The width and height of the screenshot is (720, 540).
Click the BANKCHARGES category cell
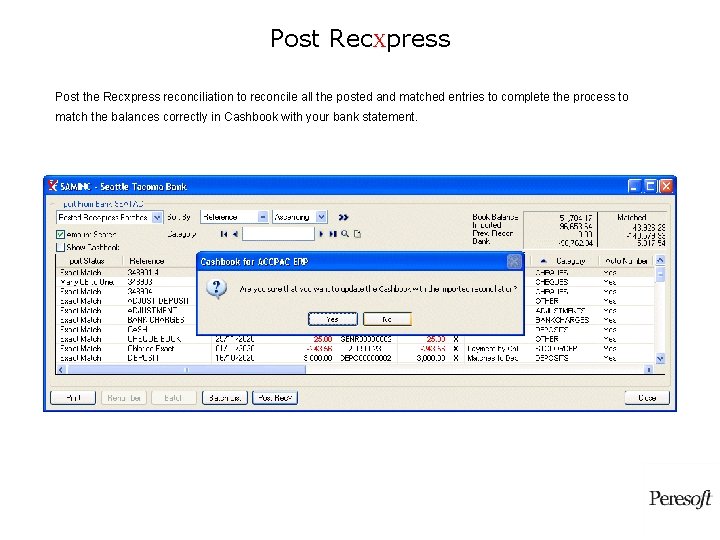[x=562, y=320]
